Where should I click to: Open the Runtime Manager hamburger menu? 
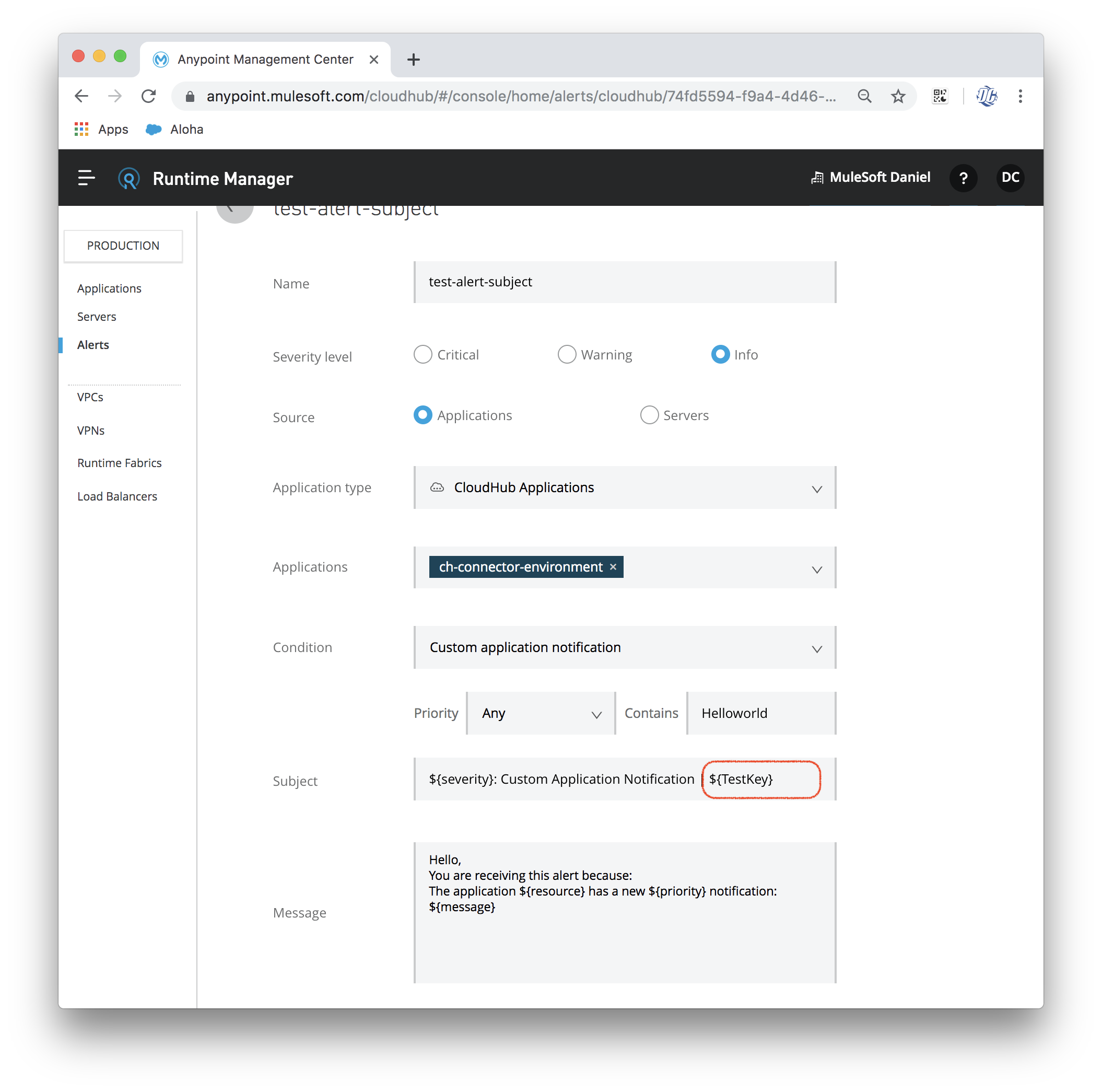coord(86,178)
